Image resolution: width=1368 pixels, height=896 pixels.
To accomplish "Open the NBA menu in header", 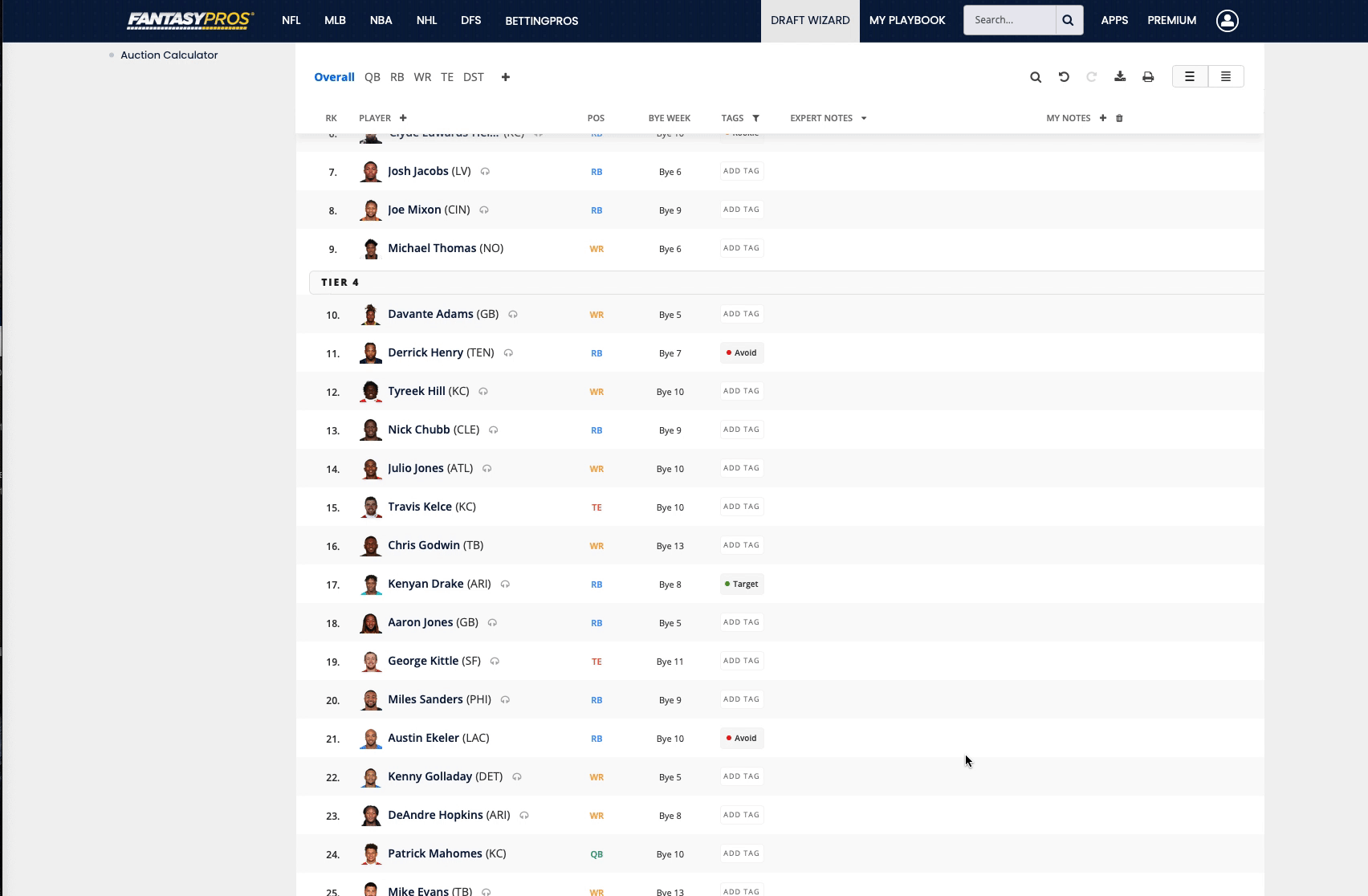I will click(381, 20).
